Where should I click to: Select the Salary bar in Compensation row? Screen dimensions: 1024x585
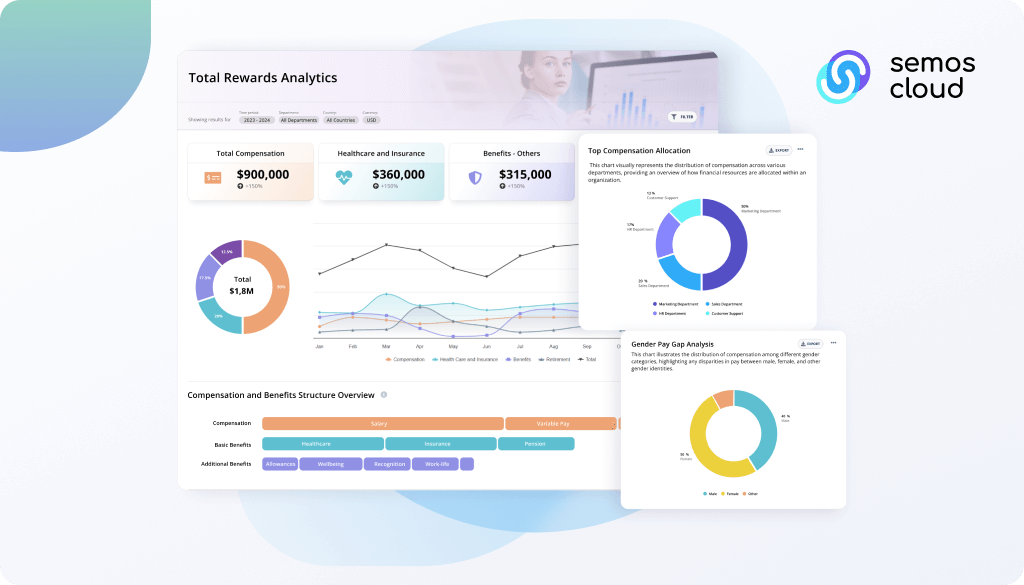pos(383,424)
